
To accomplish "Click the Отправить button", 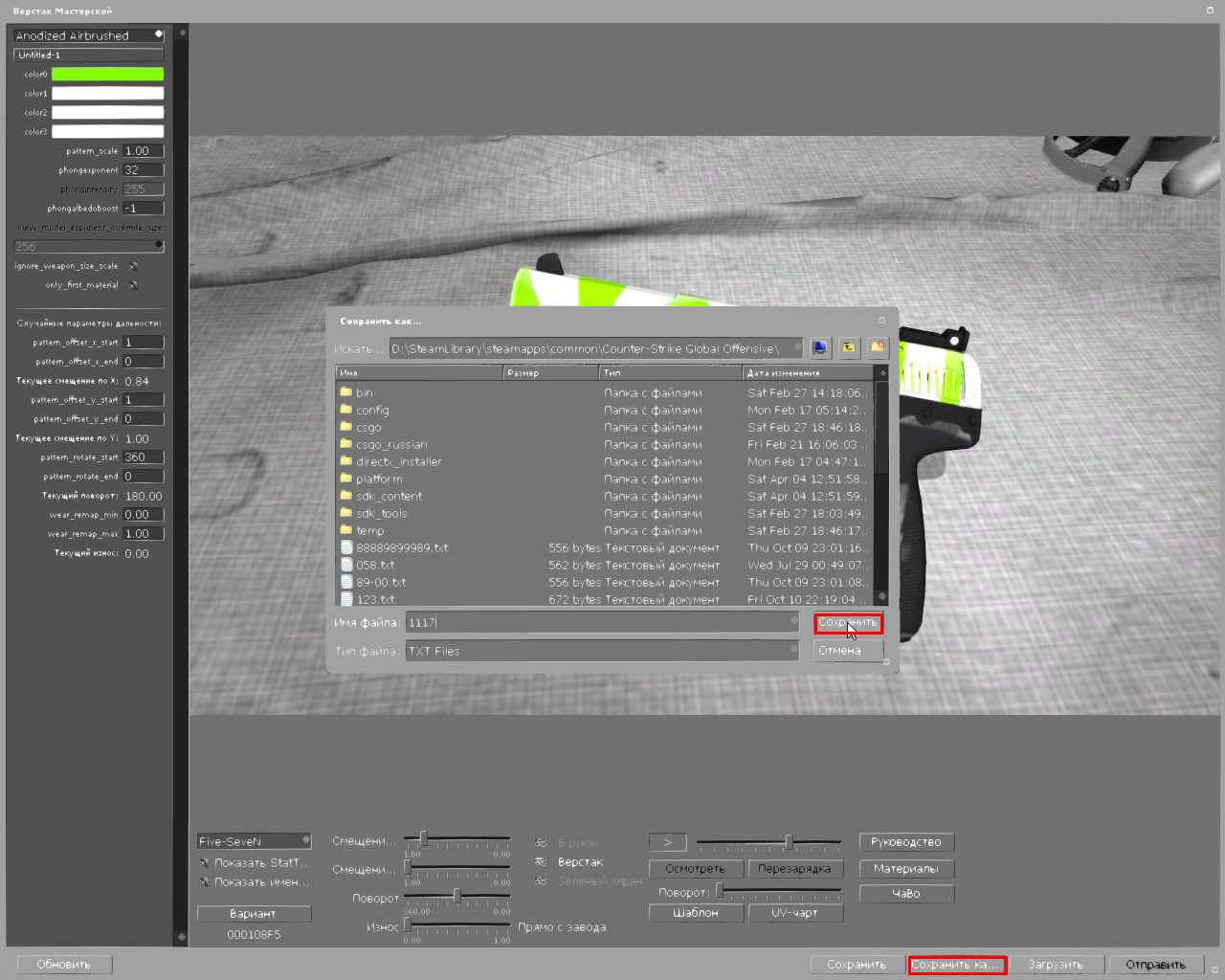I will 1156,964.
